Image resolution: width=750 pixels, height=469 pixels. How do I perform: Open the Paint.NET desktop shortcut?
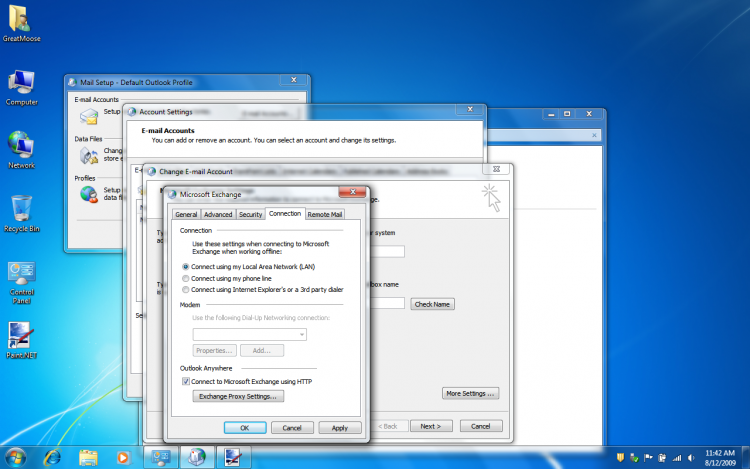(x=21, y=340)
